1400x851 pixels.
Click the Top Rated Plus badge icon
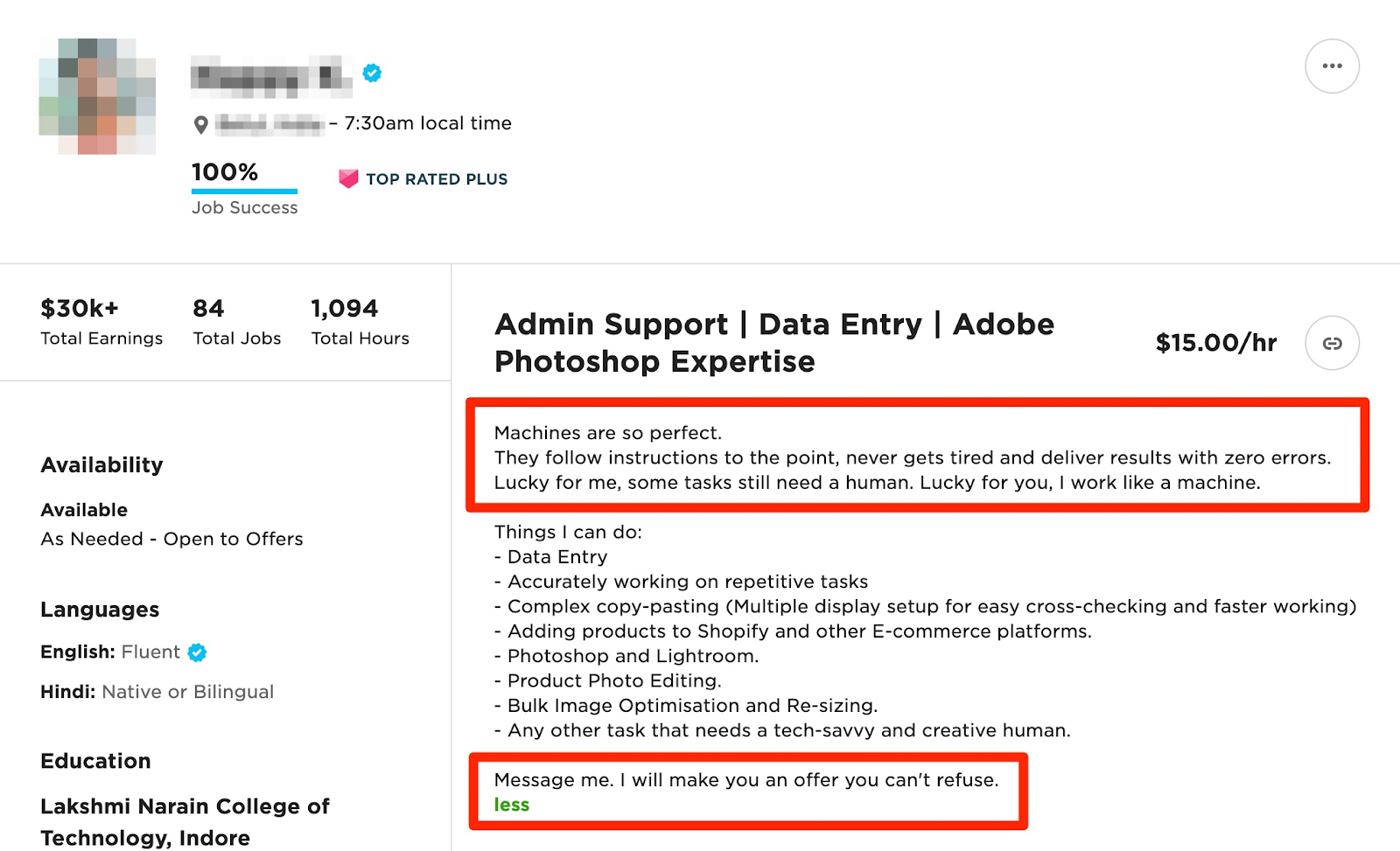coord(348,178)
